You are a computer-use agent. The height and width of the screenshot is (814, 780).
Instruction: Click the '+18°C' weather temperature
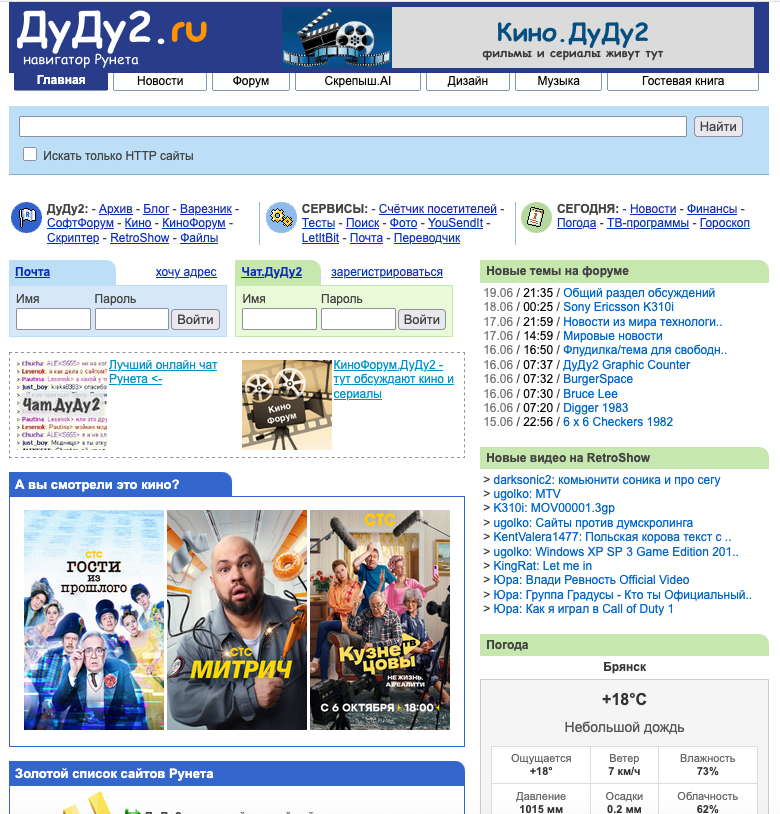624,699
